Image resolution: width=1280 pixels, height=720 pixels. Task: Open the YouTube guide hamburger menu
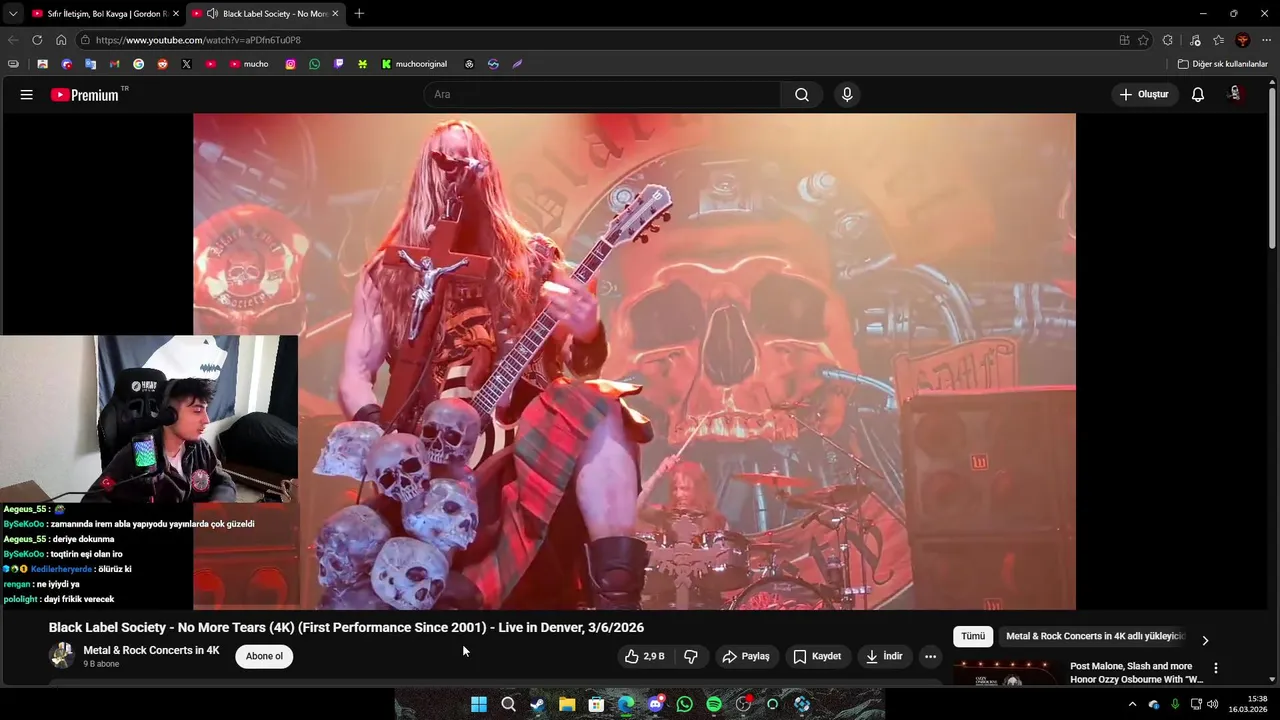26,94
